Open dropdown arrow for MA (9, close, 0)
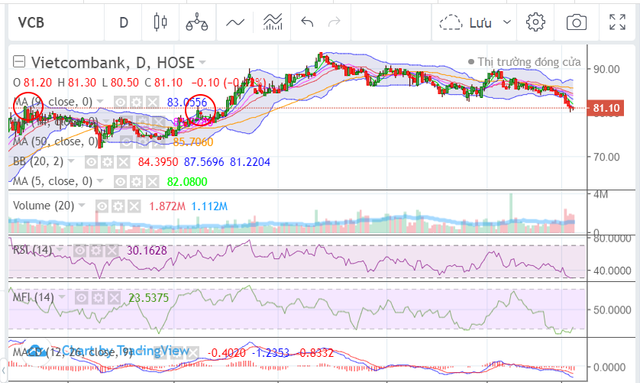Viewport: 640px width, 383px height. click(100, 101)
